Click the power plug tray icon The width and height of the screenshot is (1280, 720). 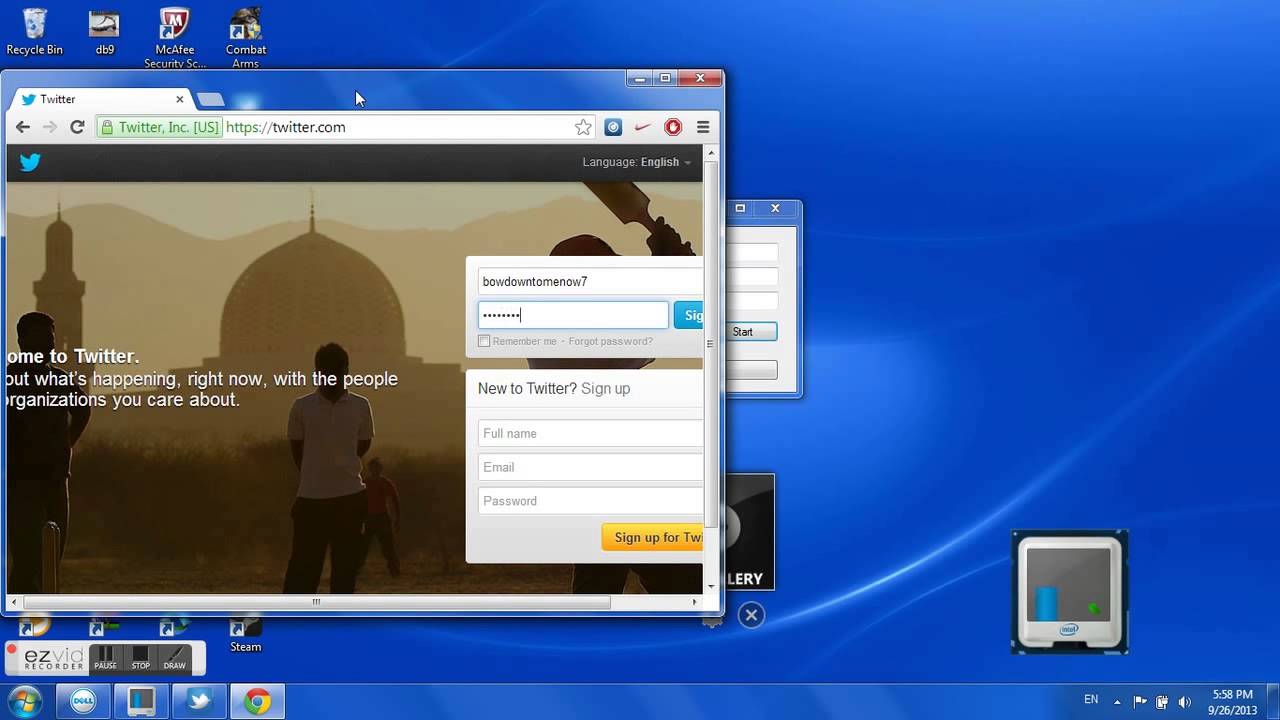tap(1162, 702)
